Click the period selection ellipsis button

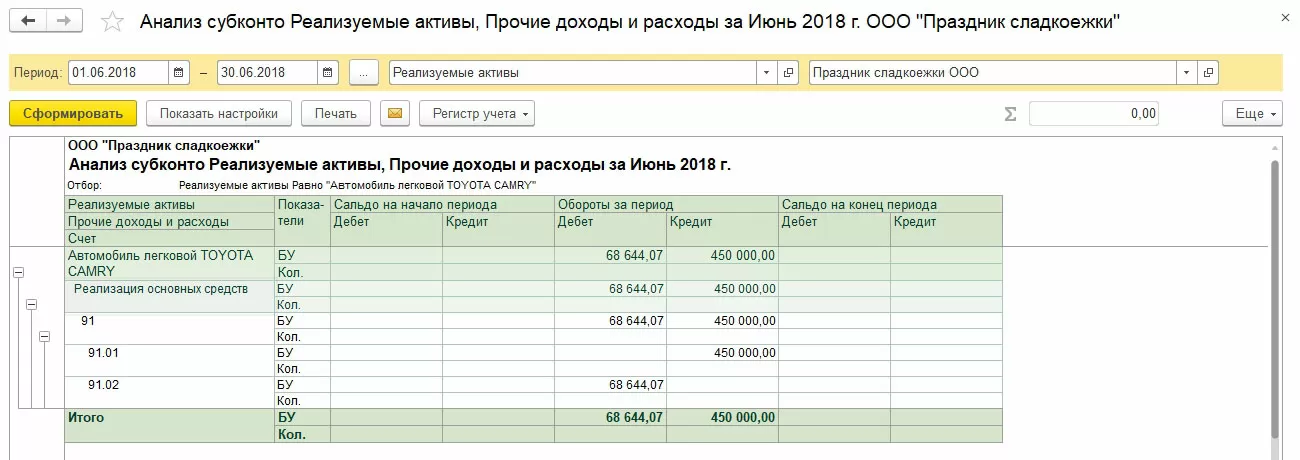[364, 73]
